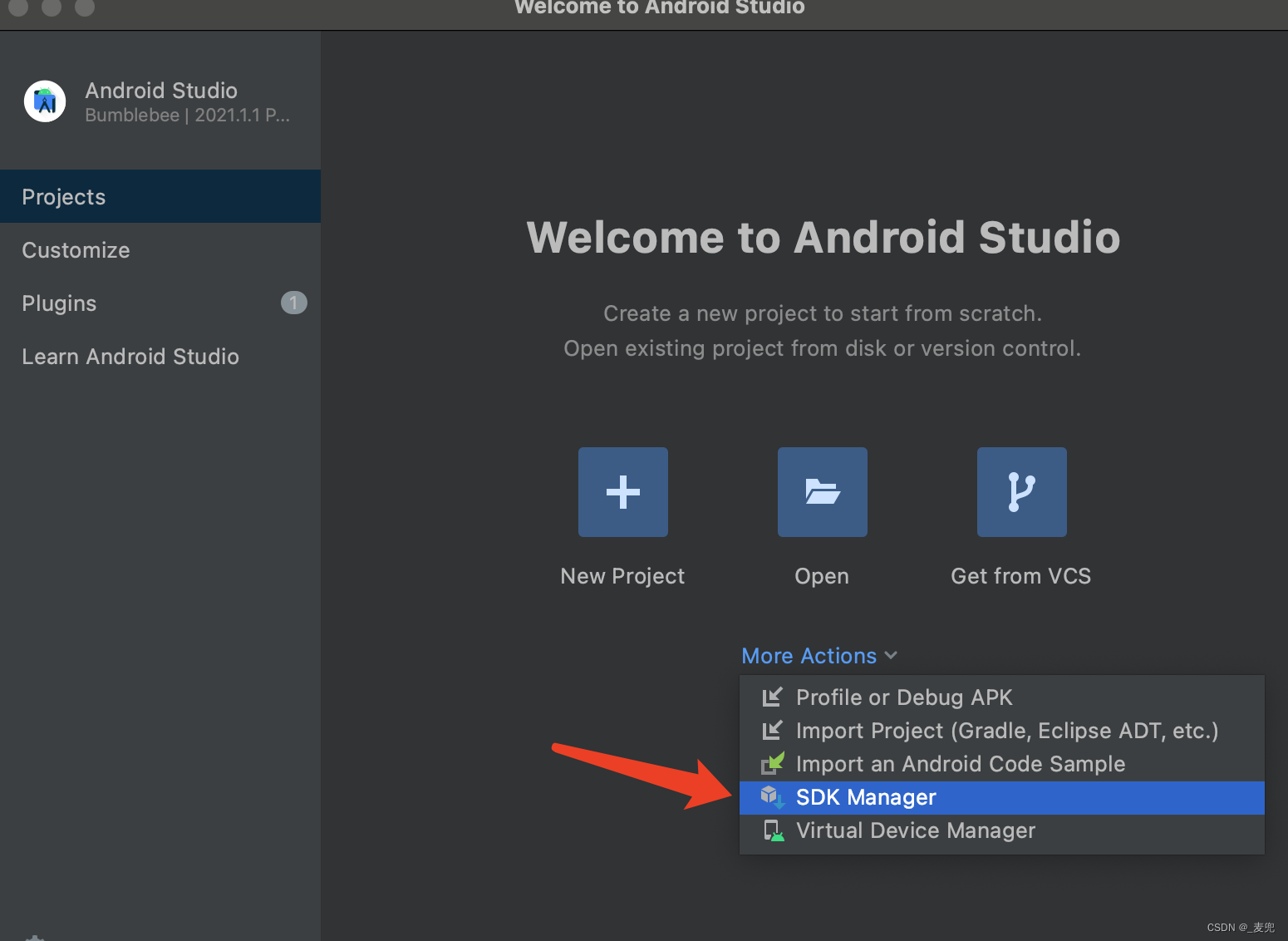Expand the More Actions dropdown
This screenshot has height=941, width=1288.
(819, 656)
